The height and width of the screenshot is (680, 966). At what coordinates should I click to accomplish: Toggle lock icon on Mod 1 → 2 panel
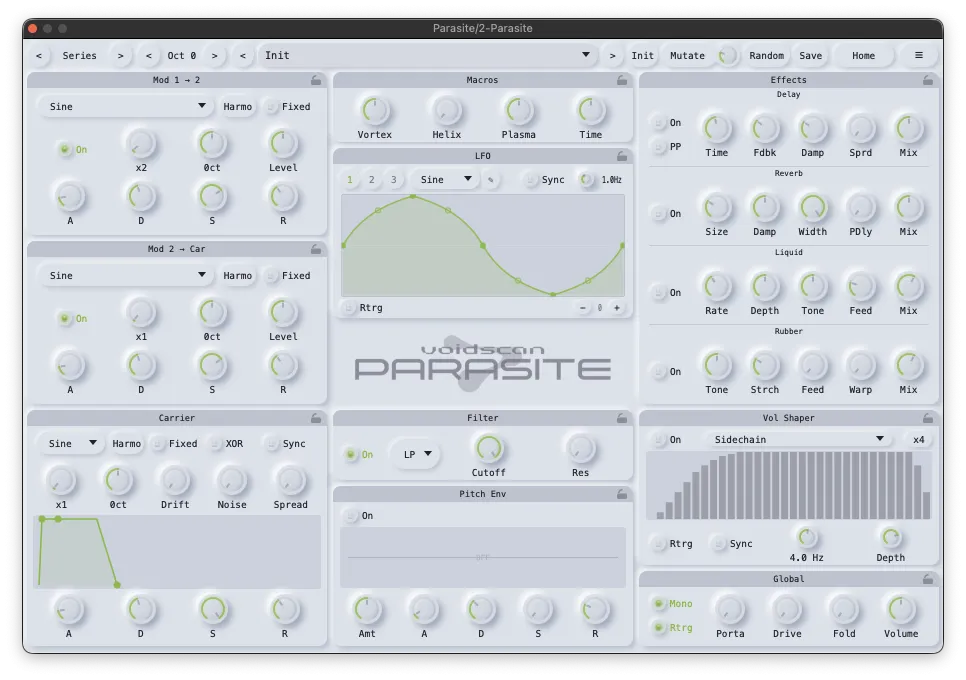coord(315,80)
